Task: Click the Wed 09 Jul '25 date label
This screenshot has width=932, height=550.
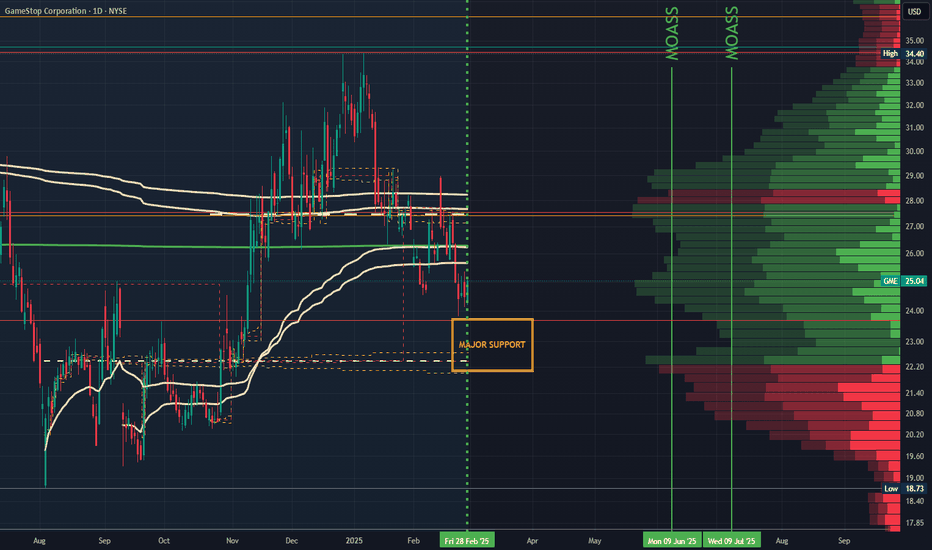Action: [x=732, y=540]
